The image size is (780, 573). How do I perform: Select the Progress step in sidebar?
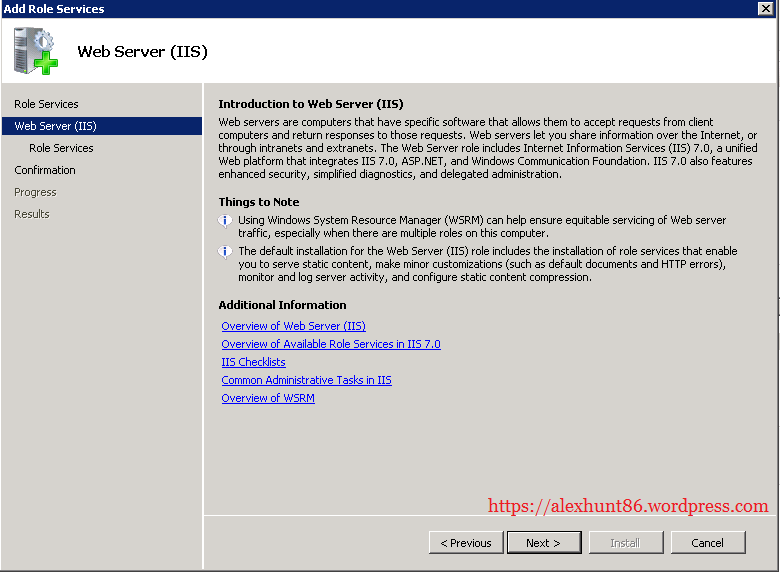coord(35,192)
